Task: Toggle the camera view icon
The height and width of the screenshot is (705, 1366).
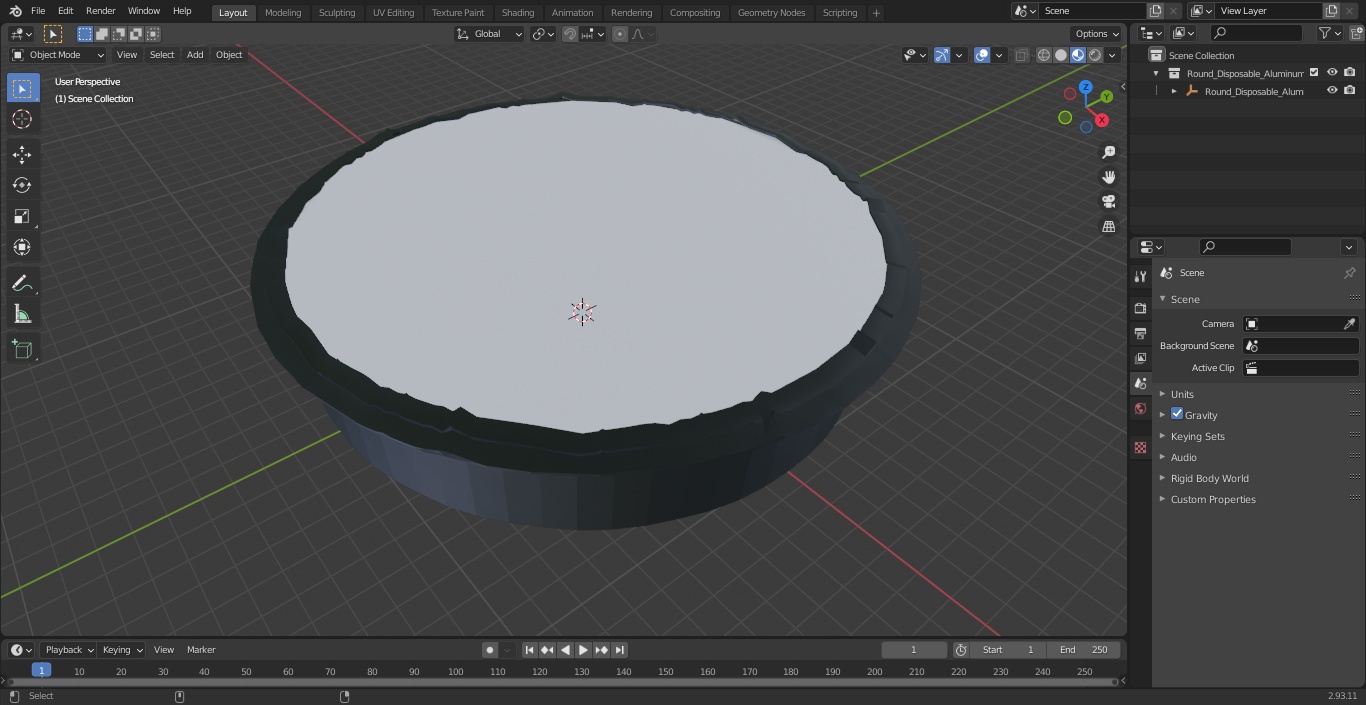Action: click(1108, 201)
